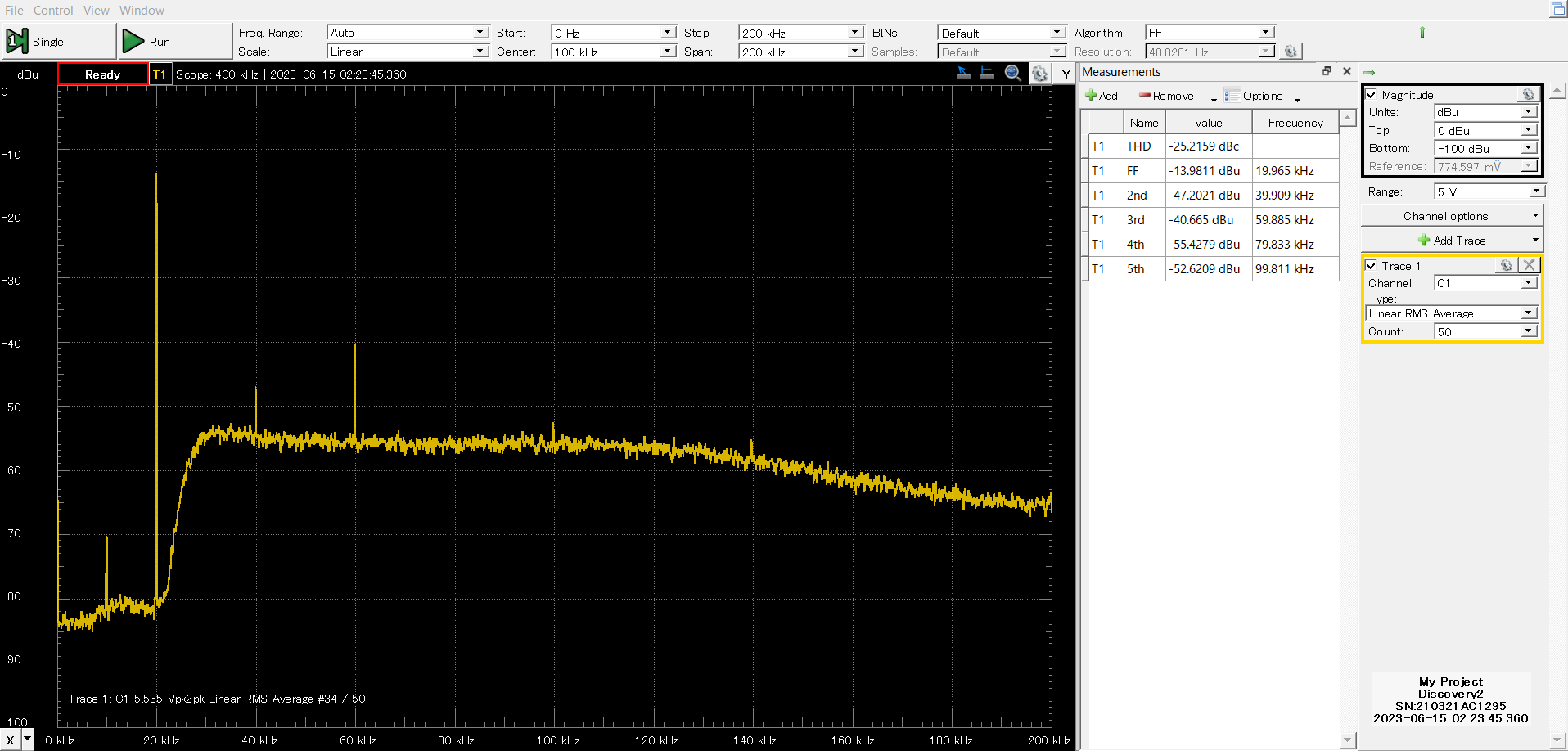The image size is (1568, 751).
Task: Click the Y cursor button
Action: 1066,74
